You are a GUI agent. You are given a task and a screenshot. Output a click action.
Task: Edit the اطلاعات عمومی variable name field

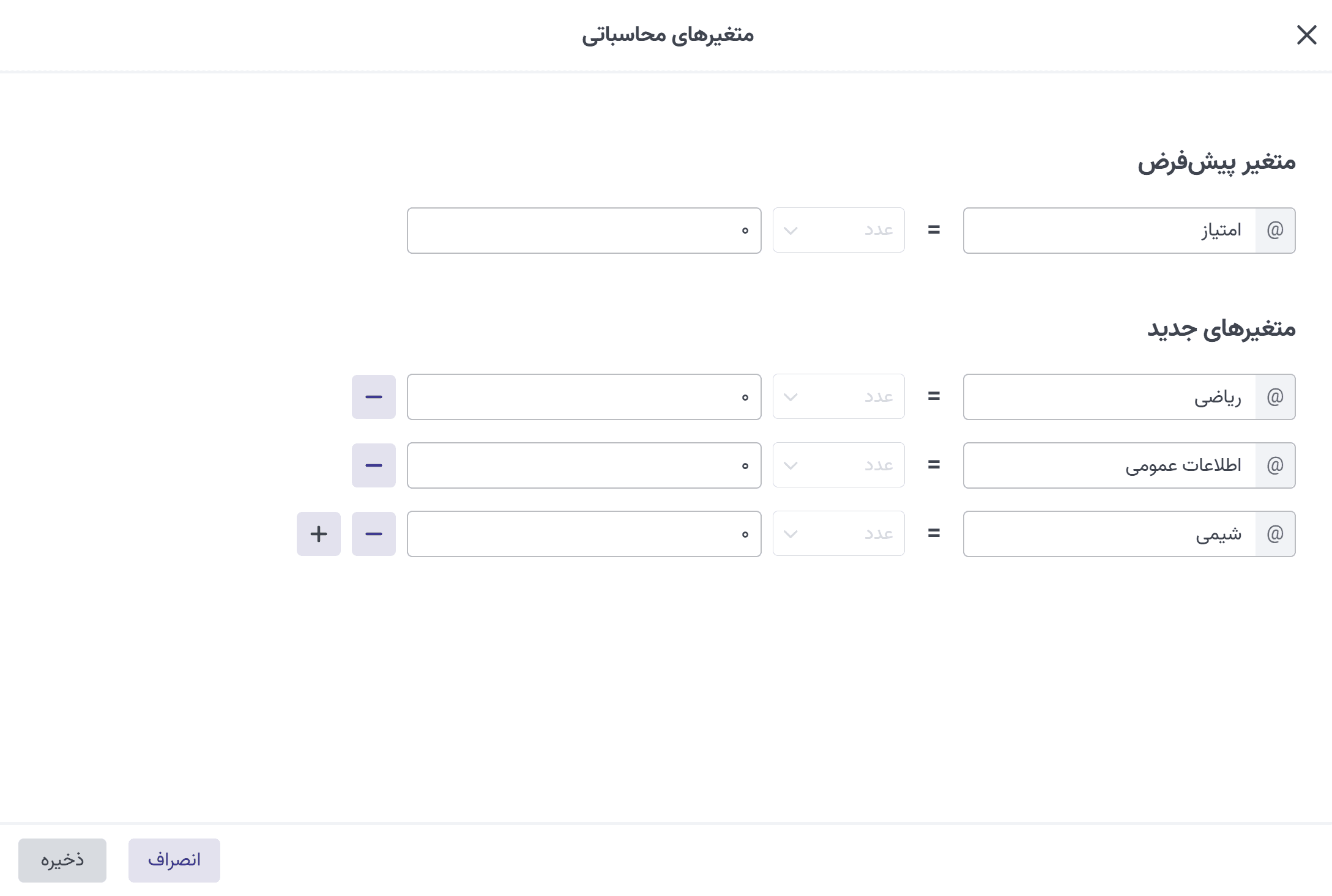1109,465
